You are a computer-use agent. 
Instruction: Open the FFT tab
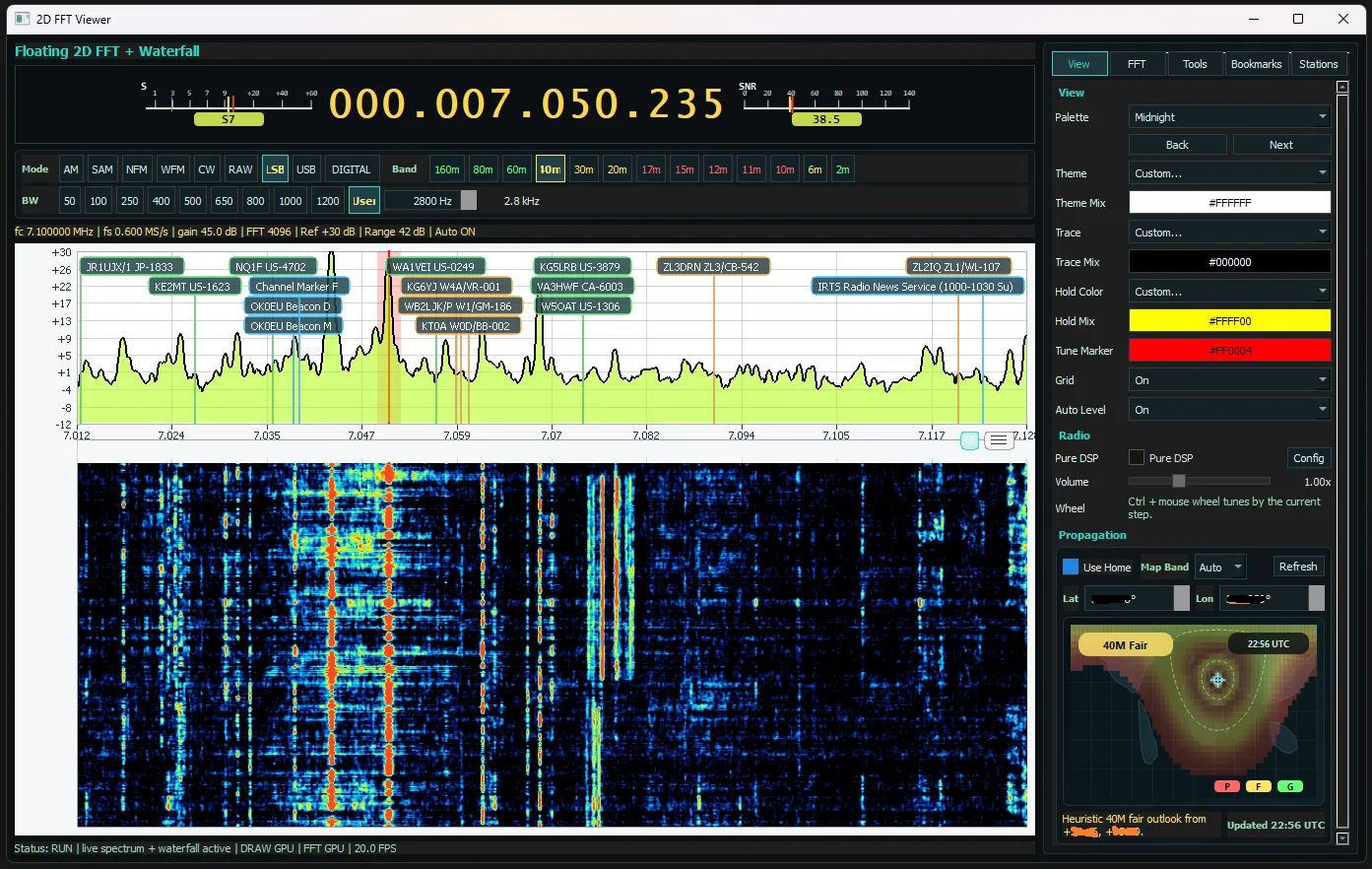coord(1139,63)
